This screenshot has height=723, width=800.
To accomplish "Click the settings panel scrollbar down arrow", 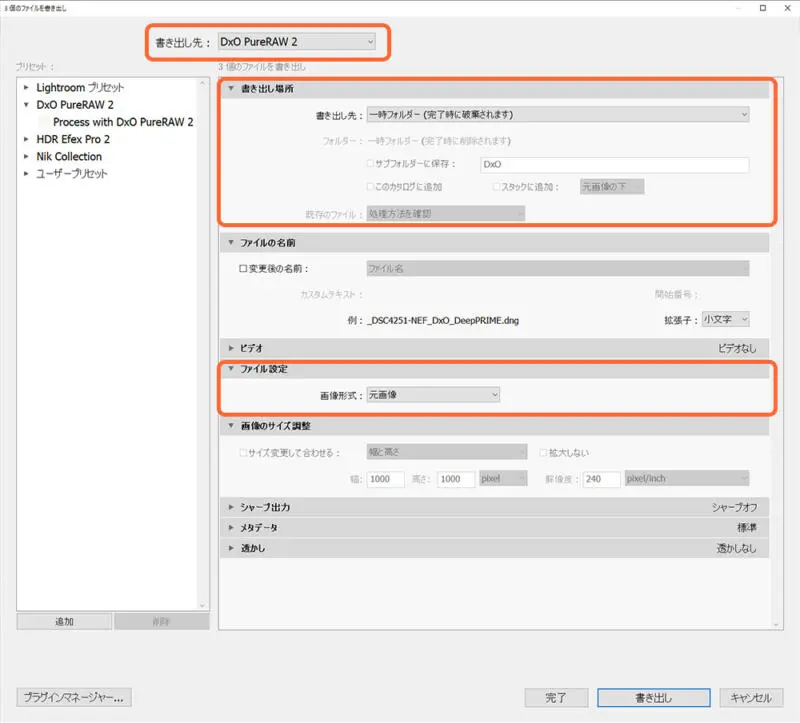I will [776, 625].
